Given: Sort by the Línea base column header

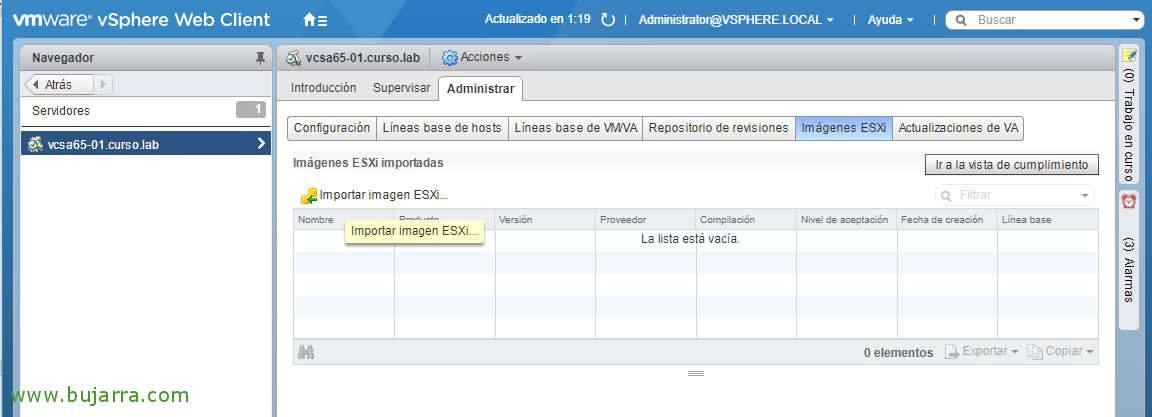Looking at the screenshot, I should pos(1048,220).
